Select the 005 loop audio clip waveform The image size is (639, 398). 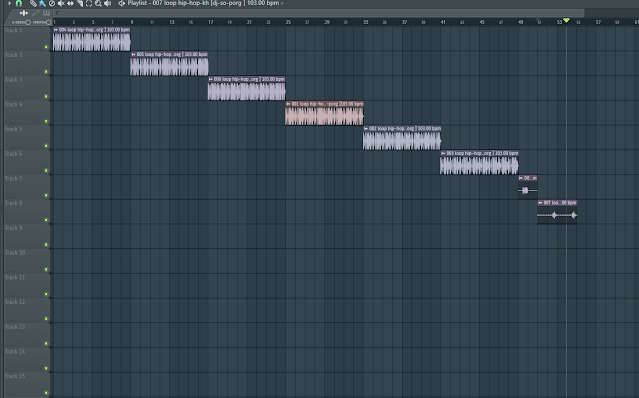click(x=169, y=66)
